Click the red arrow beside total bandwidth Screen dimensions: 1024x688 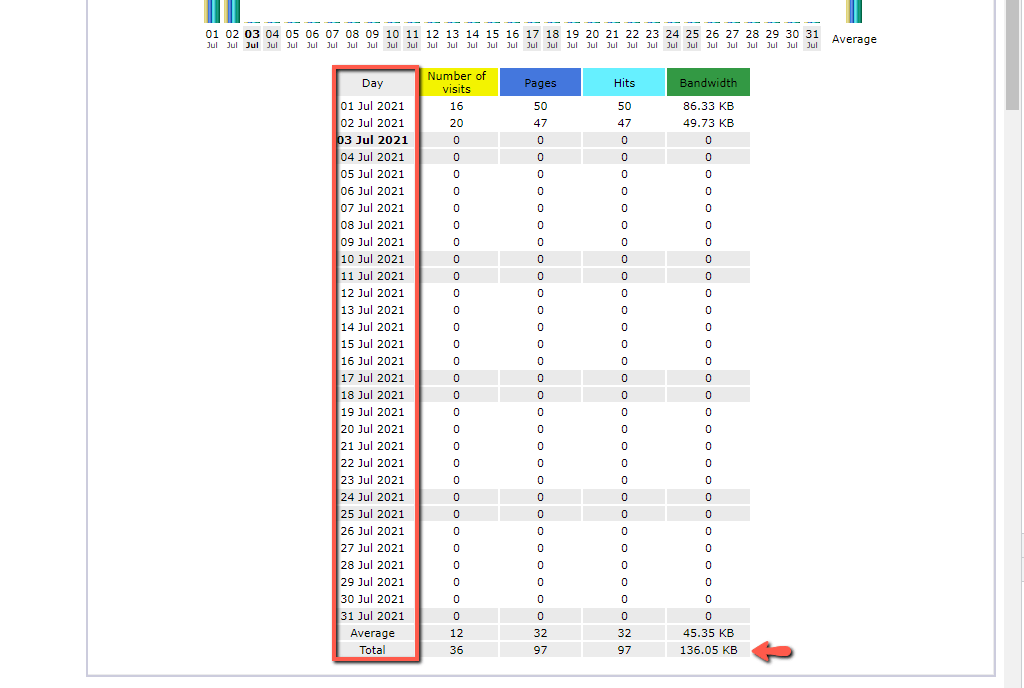pos(775,652)
